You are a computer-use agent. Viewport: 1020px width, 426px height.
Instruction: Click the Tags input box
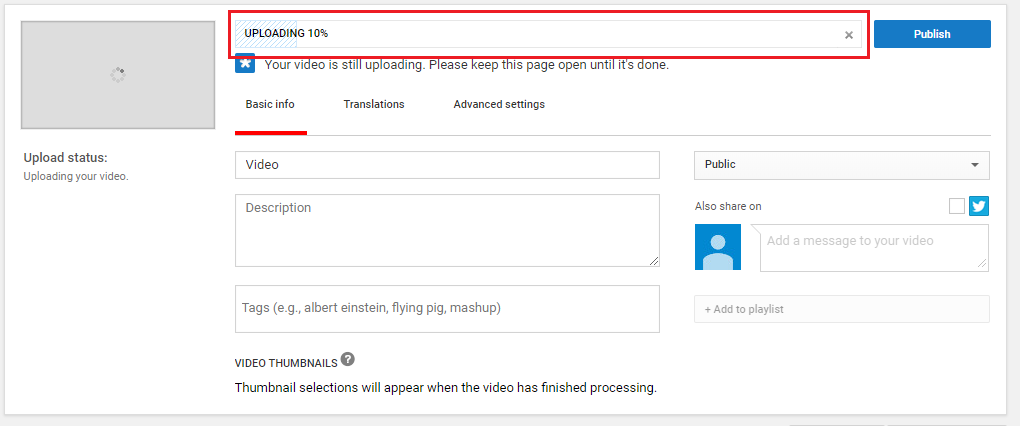click(x=447, y=308)
